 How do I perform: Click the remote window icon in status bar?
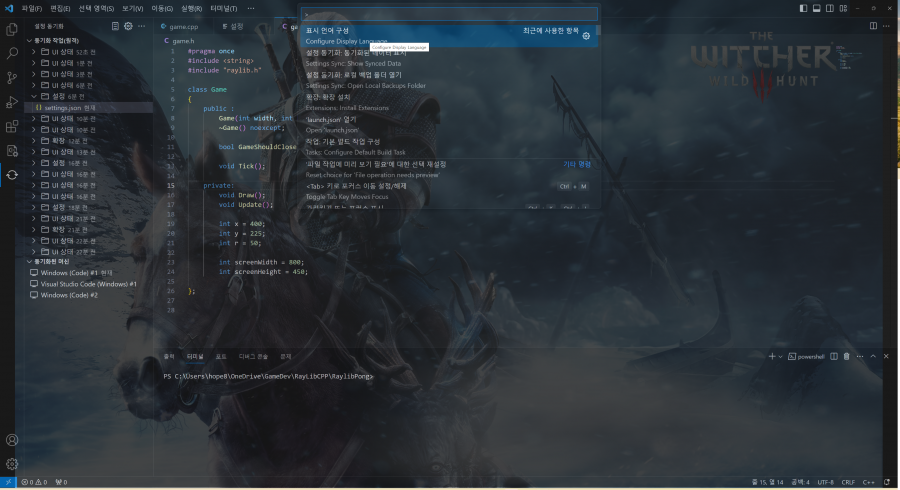[x=8, y=482]
